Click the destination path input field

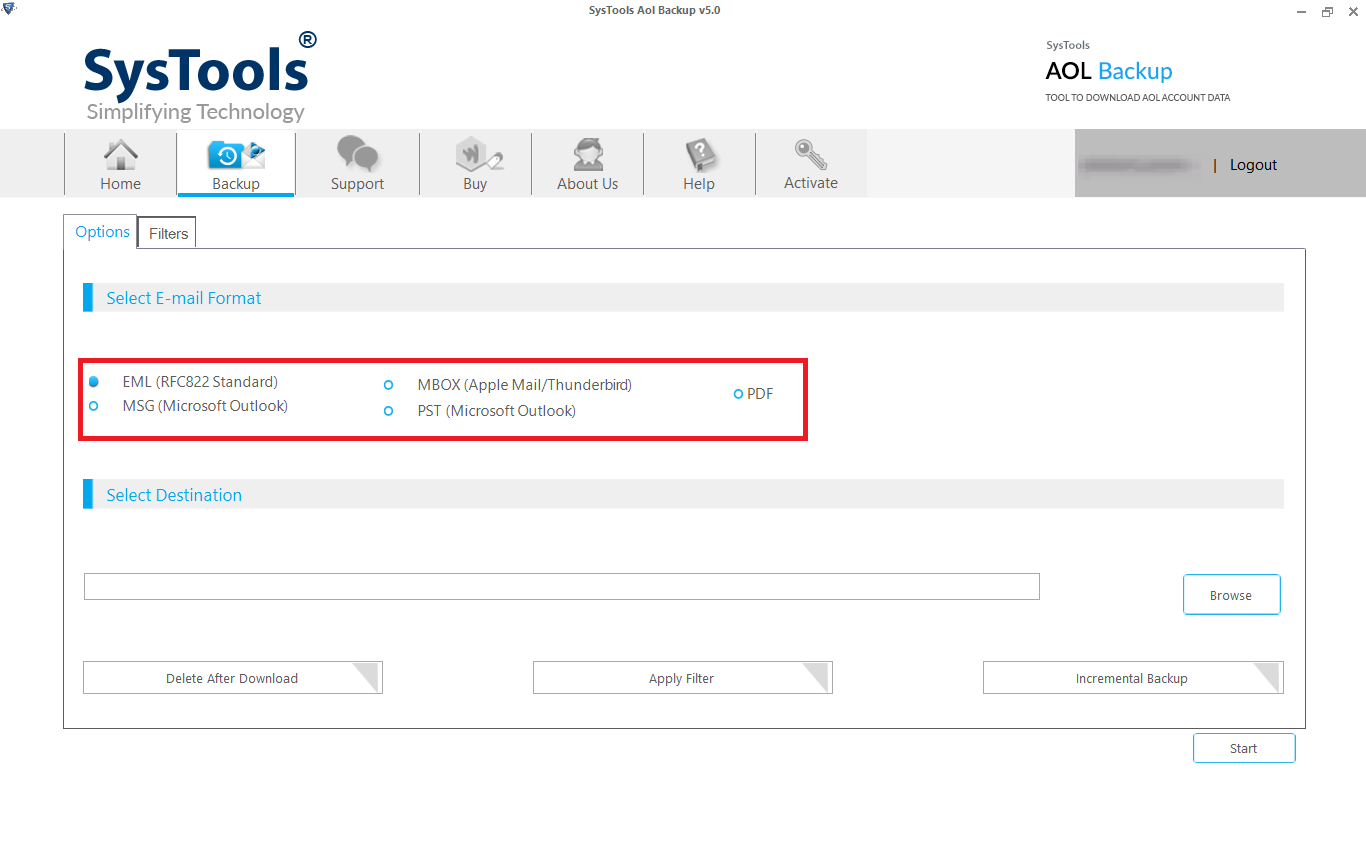[562, 587]
